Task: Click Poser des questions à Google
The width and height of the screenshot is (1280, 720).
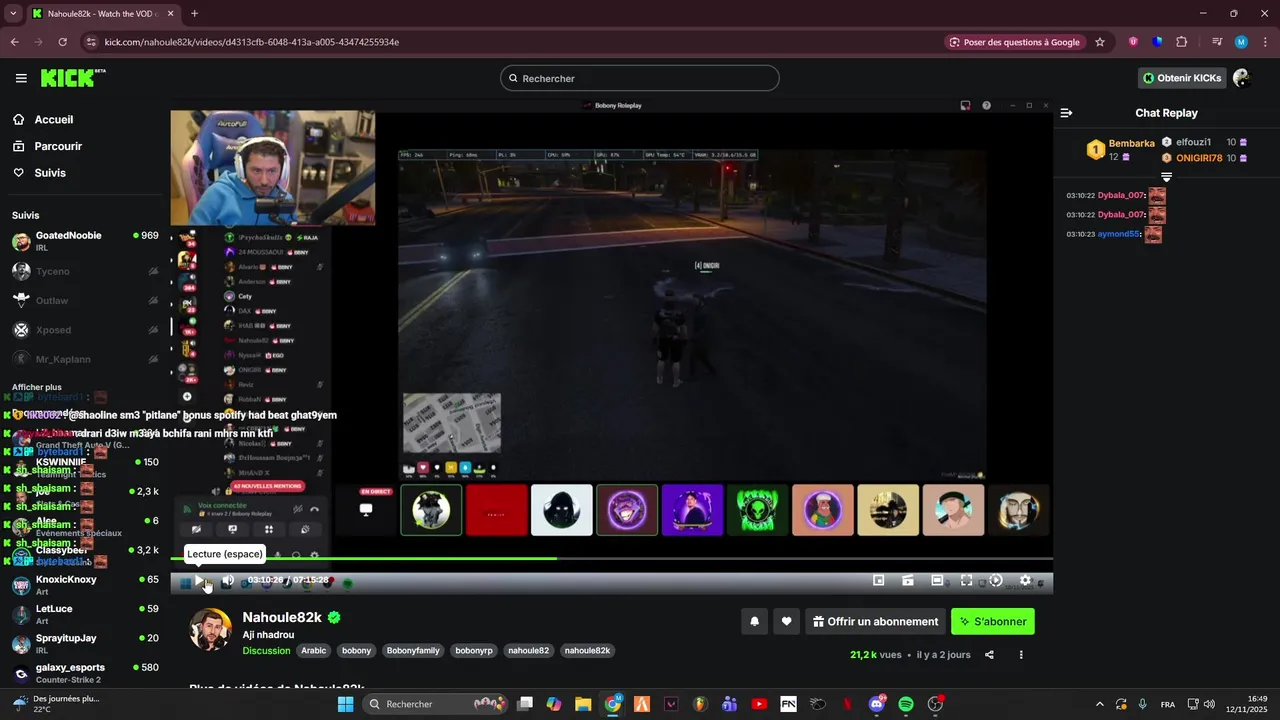Action: click(x=1015, y=42)
